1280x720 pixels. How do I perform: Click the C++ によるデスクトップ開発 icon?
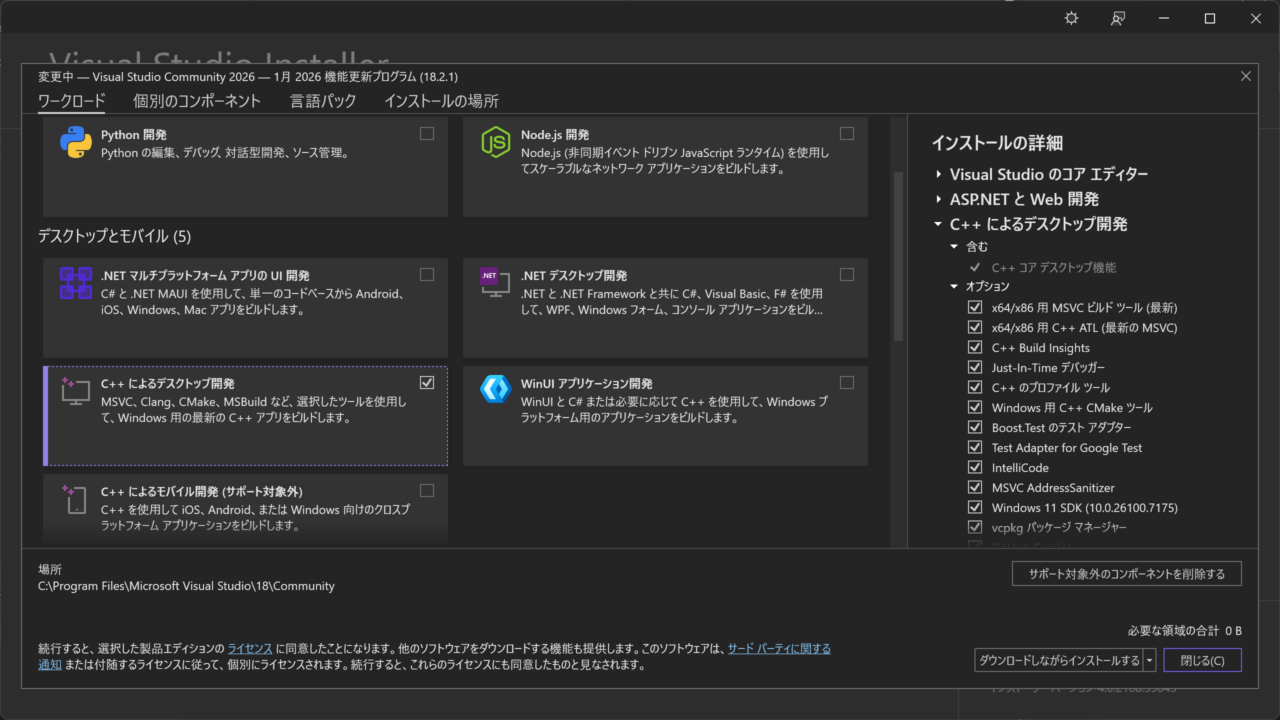76,391
